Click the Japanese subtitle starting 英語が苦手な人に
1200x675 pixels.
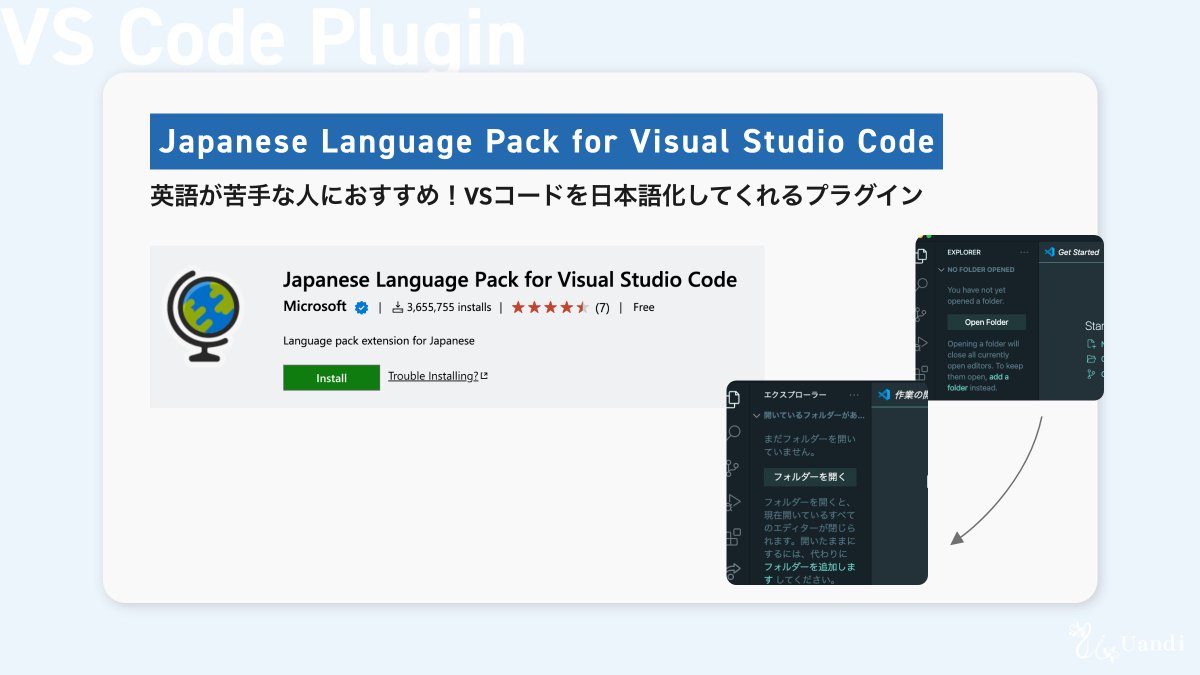click(536, 195)
